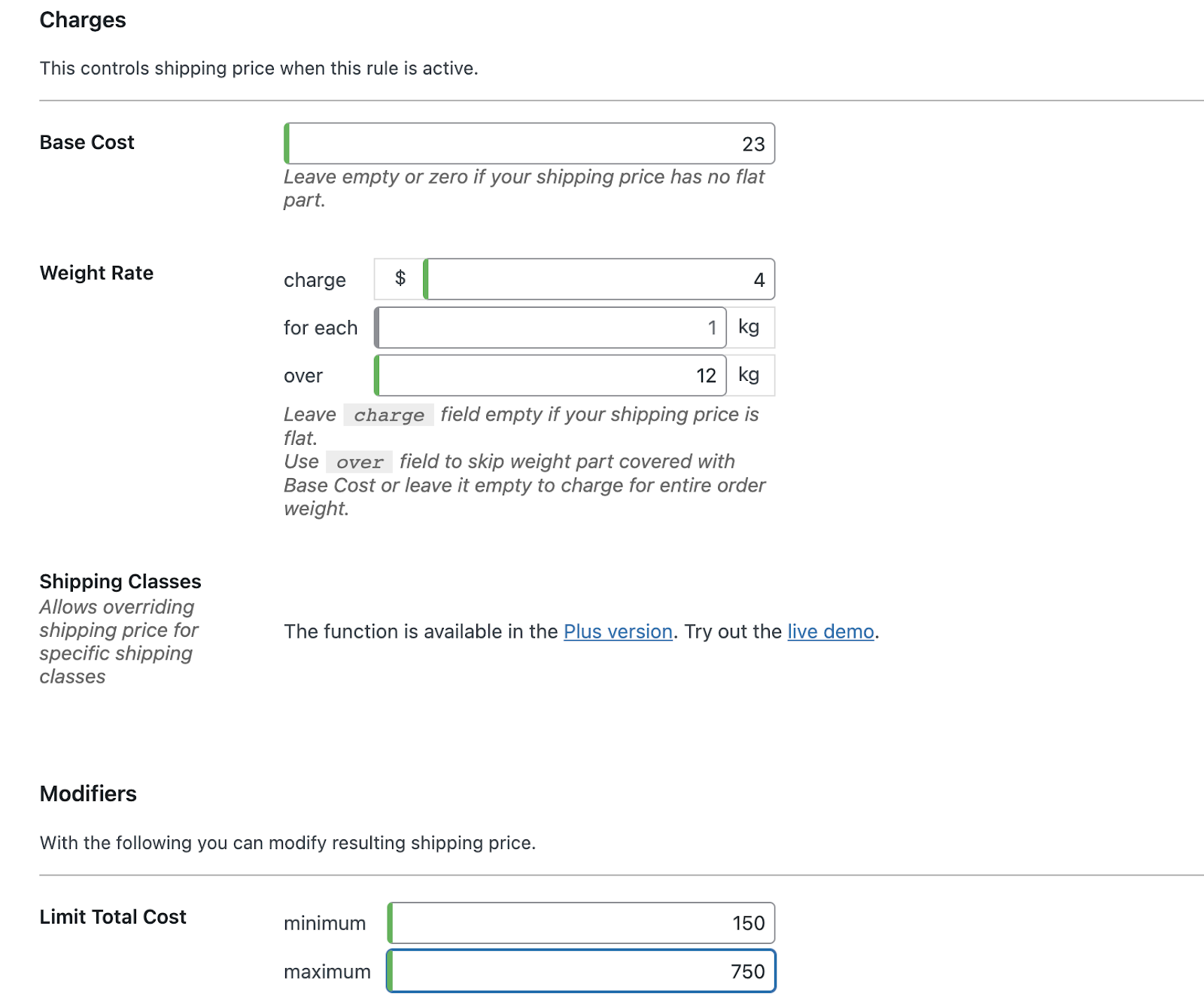Viewport: 1204px width, 1008px height.
Task: Click the Shipping Classes label
Action: click(x=120, y=580)
